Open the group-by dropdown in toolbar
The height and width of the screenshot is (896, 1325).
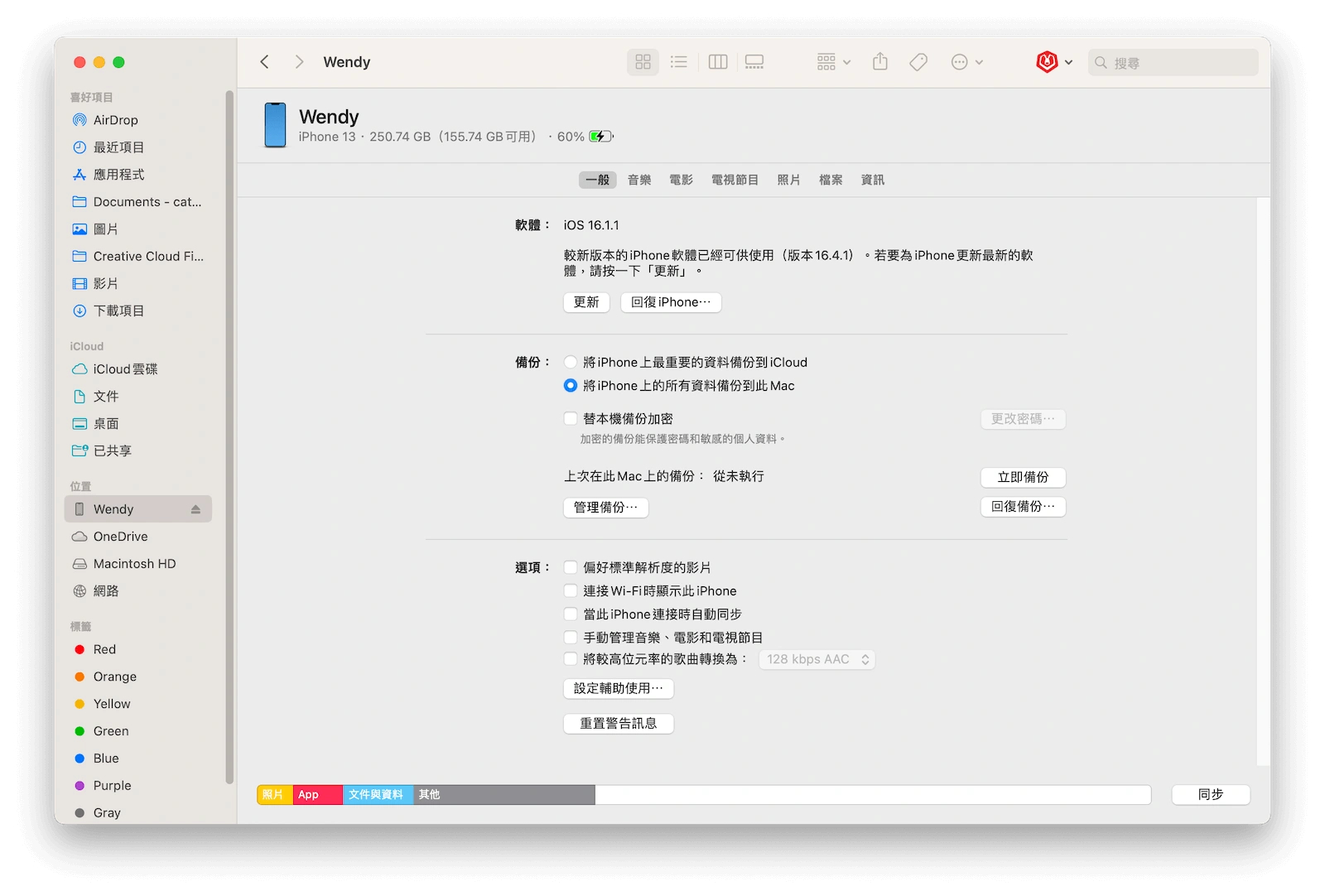point(833,62)
